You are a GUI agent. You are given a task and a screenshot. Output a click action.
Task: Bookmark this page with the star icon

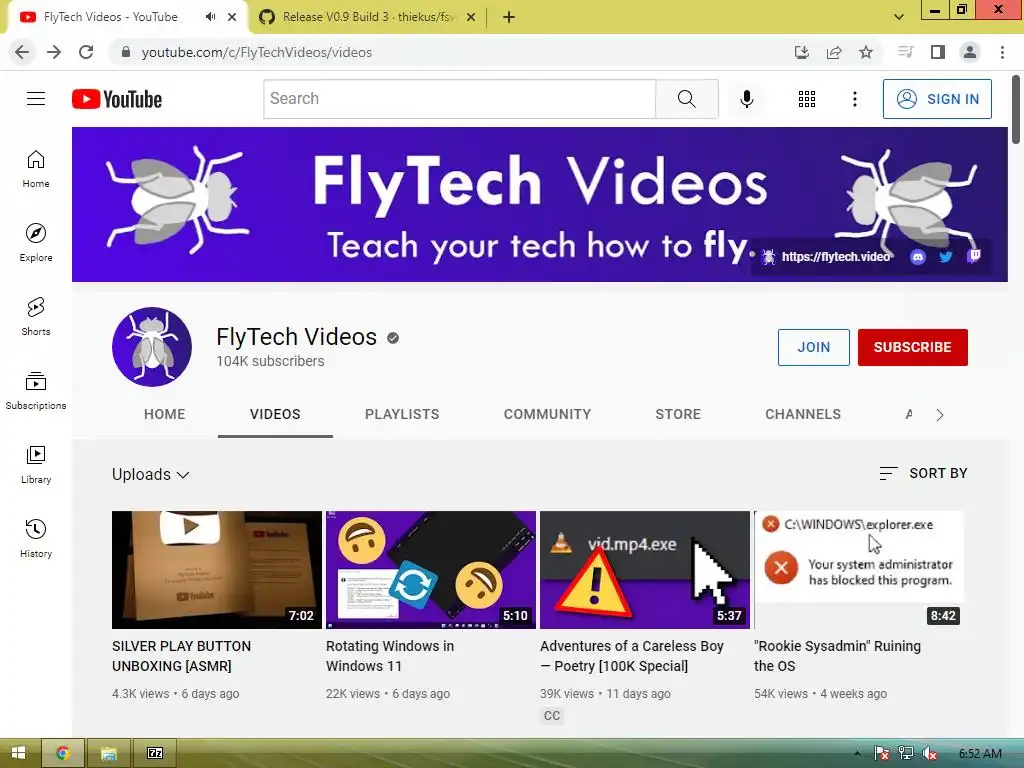[x=866, y=52]
